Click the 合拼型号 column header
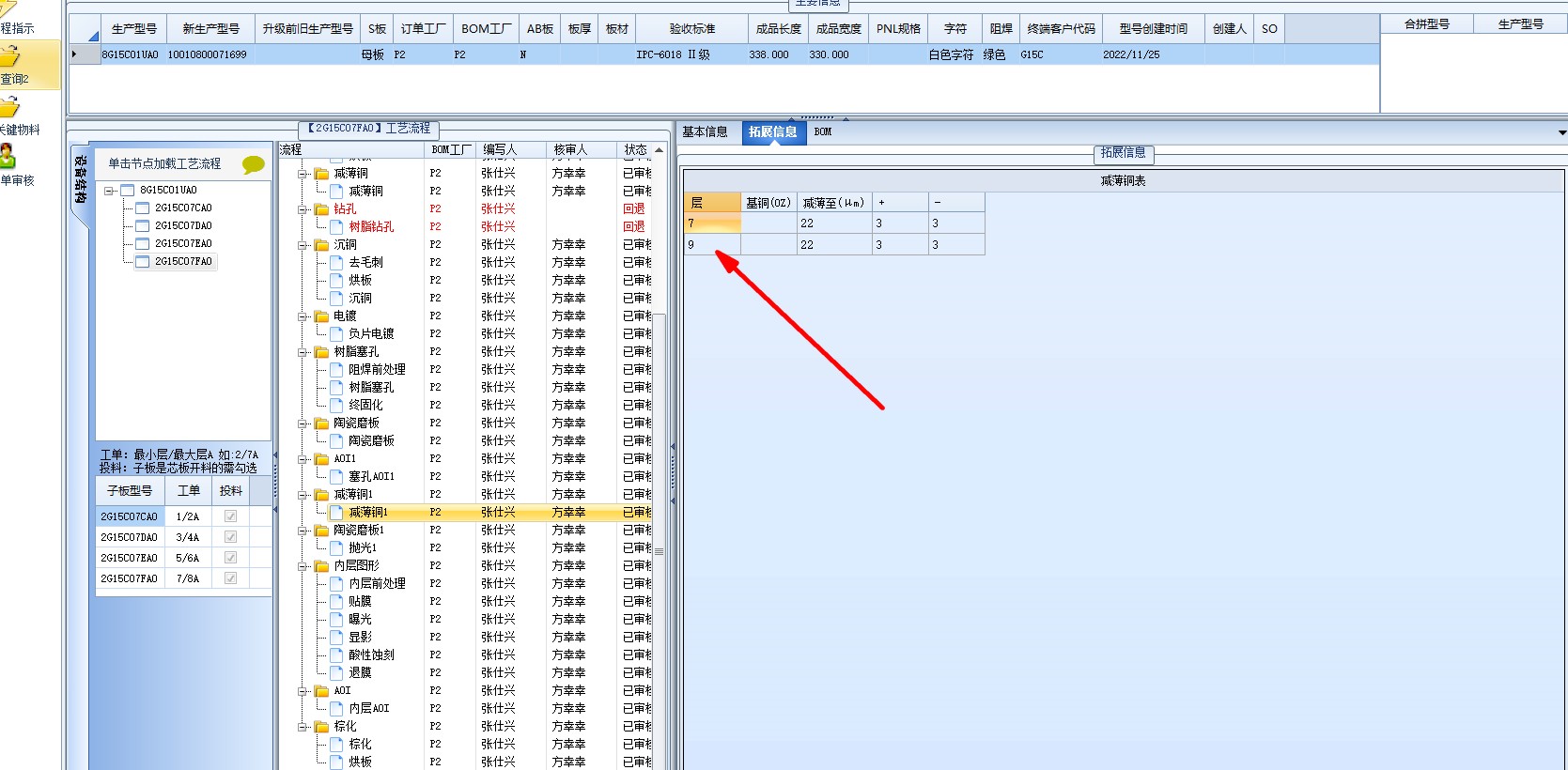The height and width of the screenshot is (770, 1568). pyautogui.click(x=1426, y=24)
